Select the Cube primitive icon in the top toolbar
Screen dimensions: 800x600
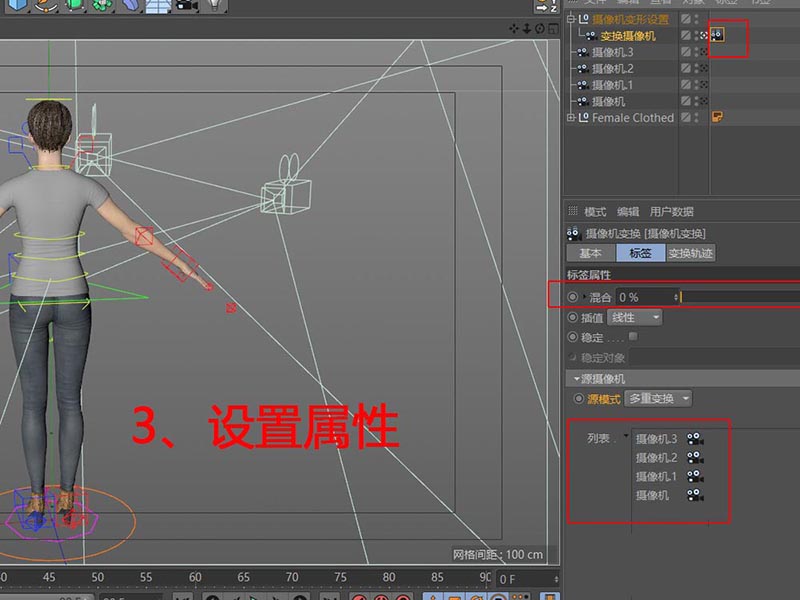pos(17,7)
